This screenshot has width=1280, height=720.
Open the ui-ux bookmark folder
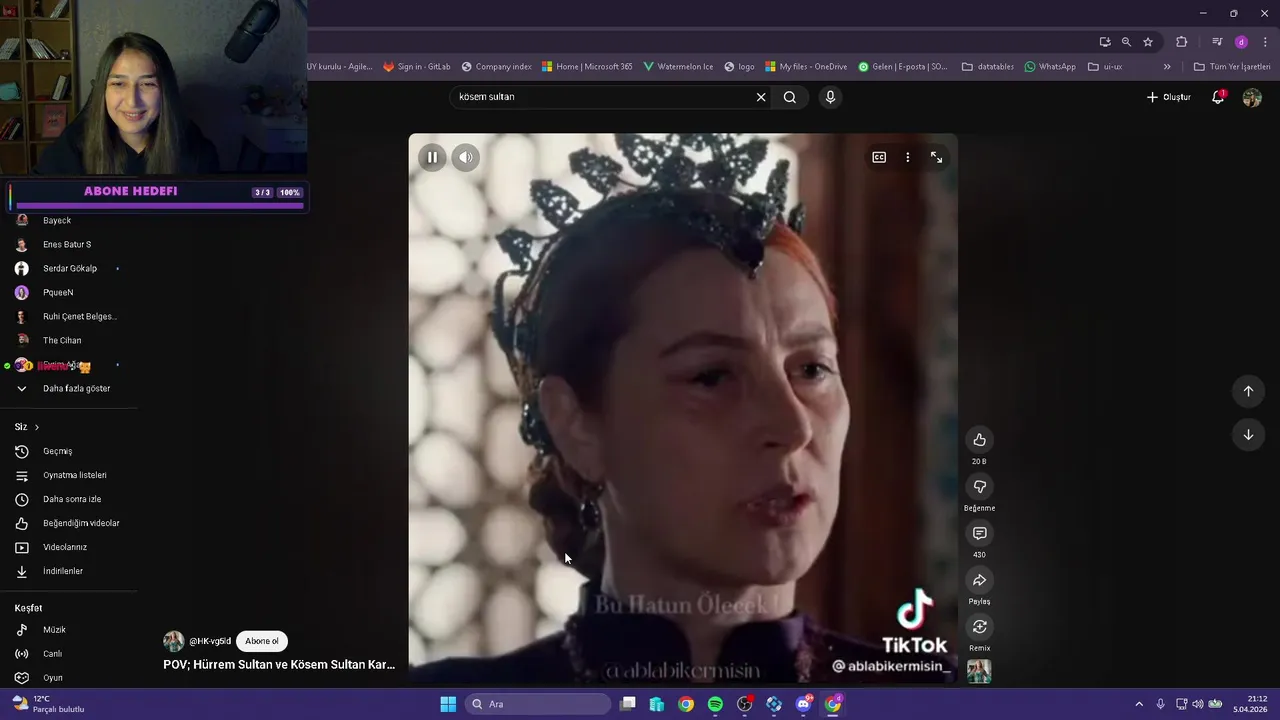(x=1105, y=67)
